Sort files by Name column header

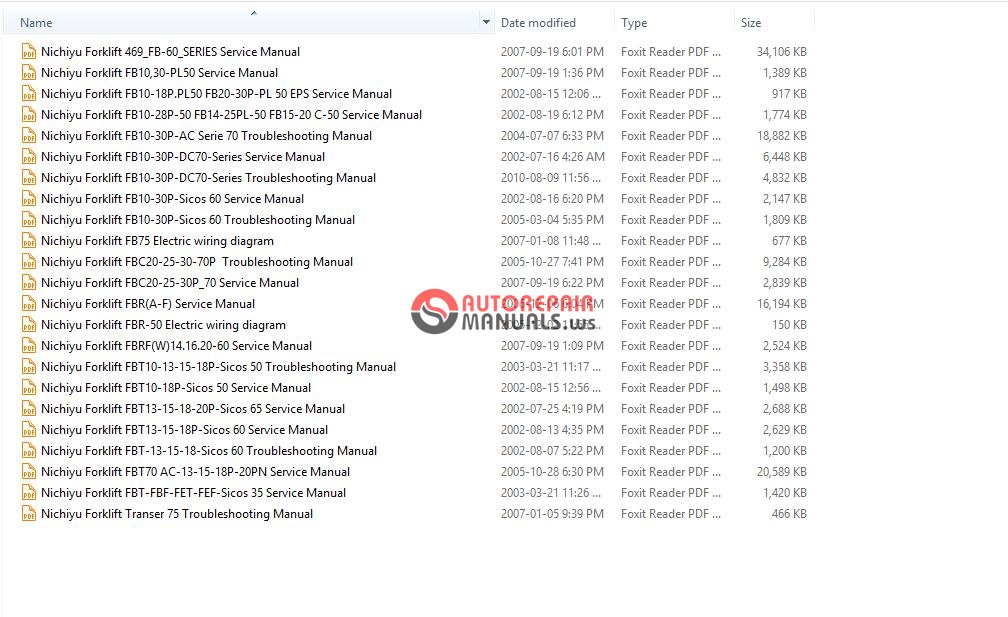[x=36, y=22]
